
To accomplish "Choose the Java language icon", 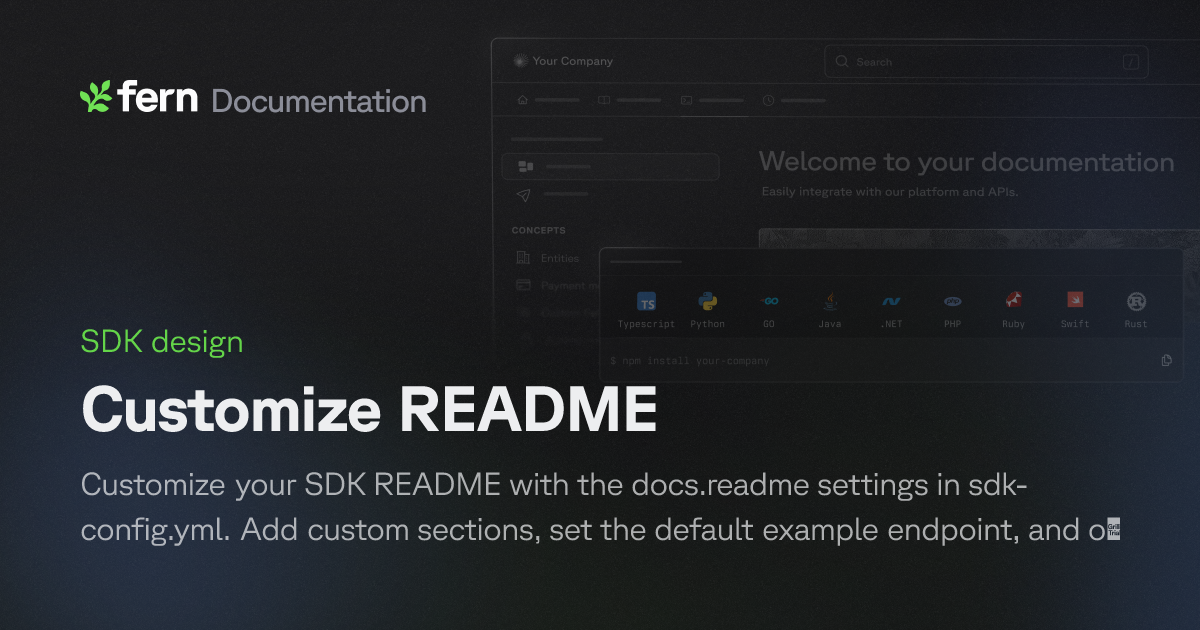I will click(830, 301).
